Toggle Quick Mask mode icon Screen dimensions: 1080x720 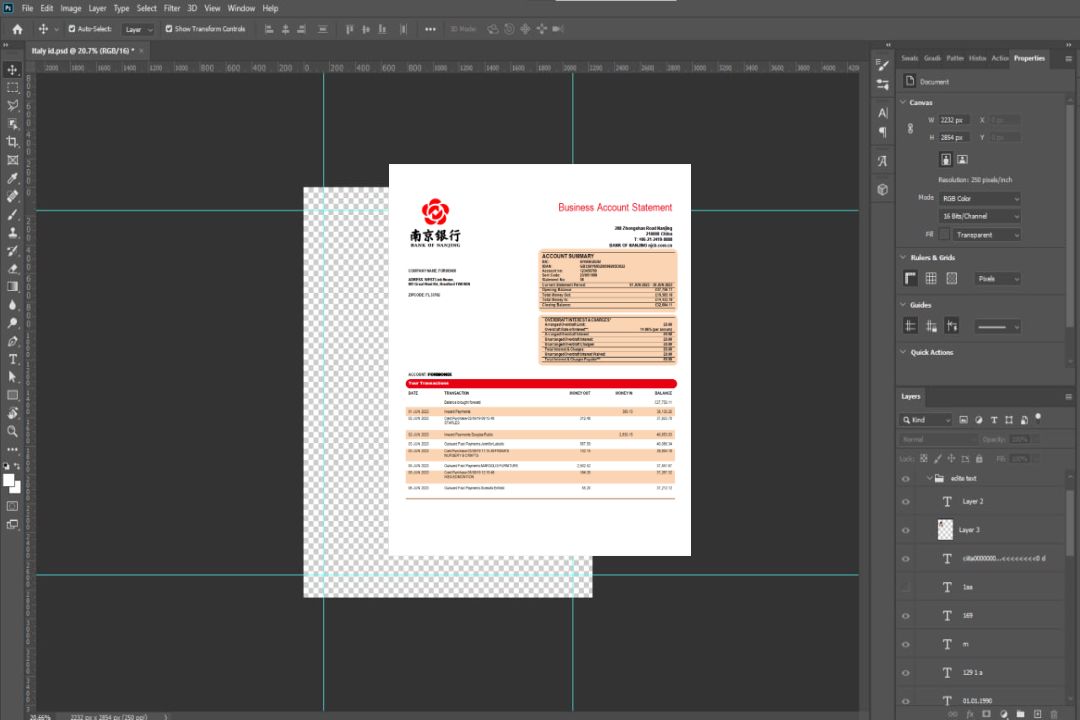pyautogui.click(x=12, y=506)
